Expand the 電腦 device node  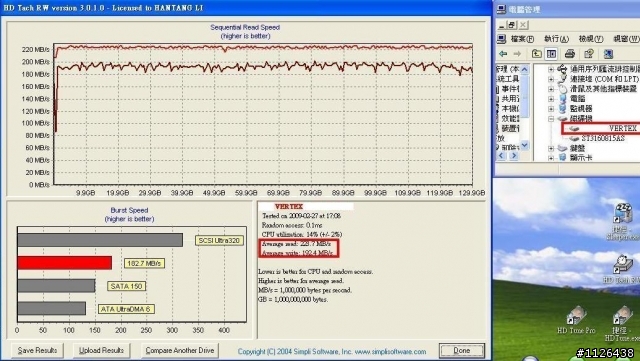(x=551, y=98)
